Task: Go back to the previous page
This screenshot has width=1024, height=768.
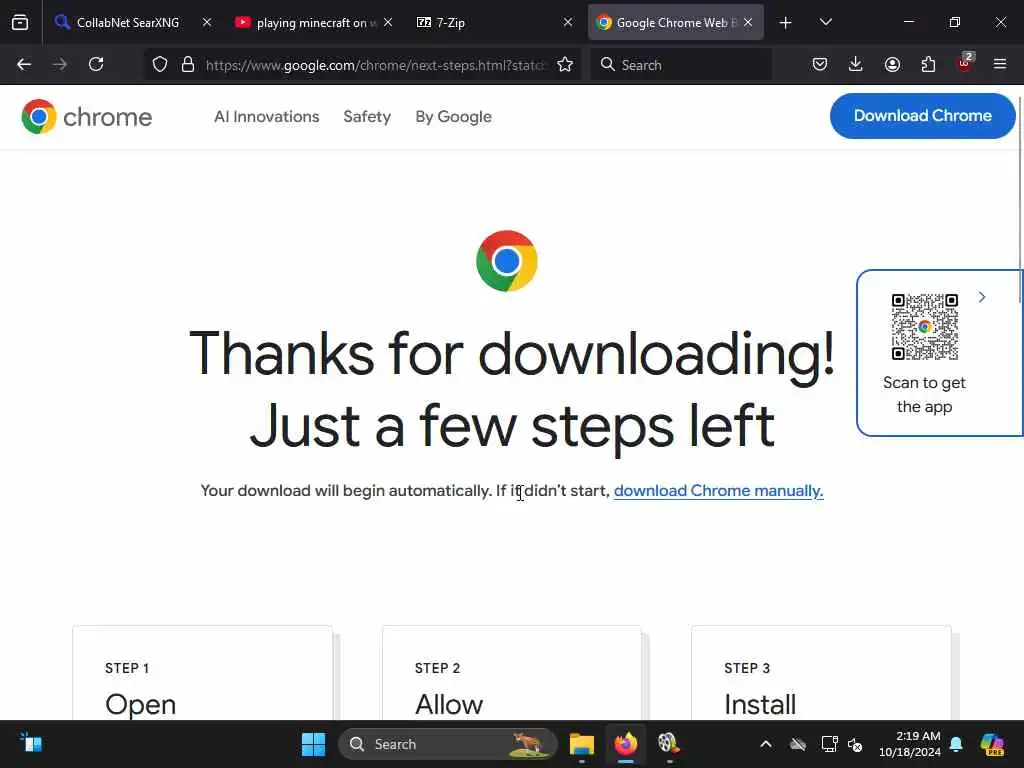Action: pyautogui.click(x=24, y=64)
